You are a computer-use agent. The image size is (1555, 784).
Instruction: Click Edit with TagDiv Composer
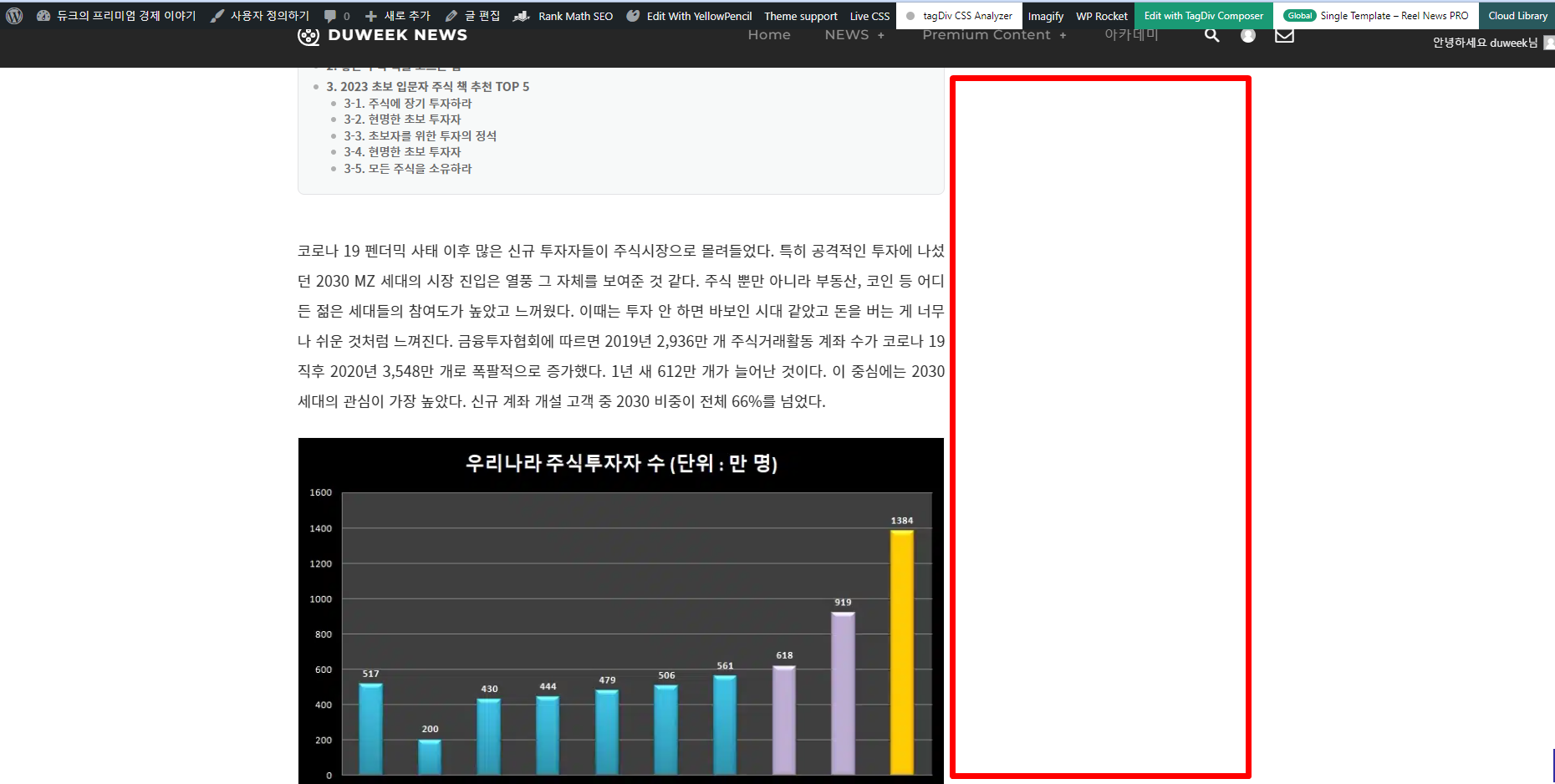click(1204, 16)
